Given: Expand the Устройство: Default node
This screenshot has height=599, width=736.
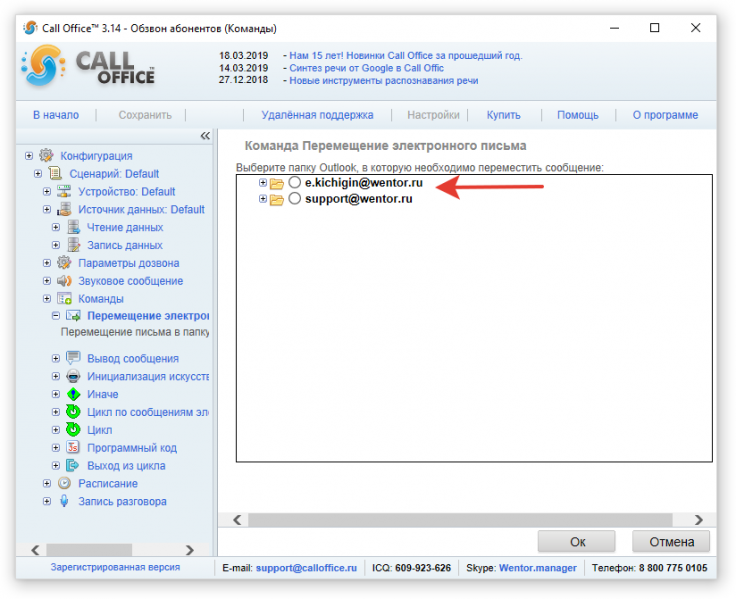Looking at the screenshot, I should [47, 191].
